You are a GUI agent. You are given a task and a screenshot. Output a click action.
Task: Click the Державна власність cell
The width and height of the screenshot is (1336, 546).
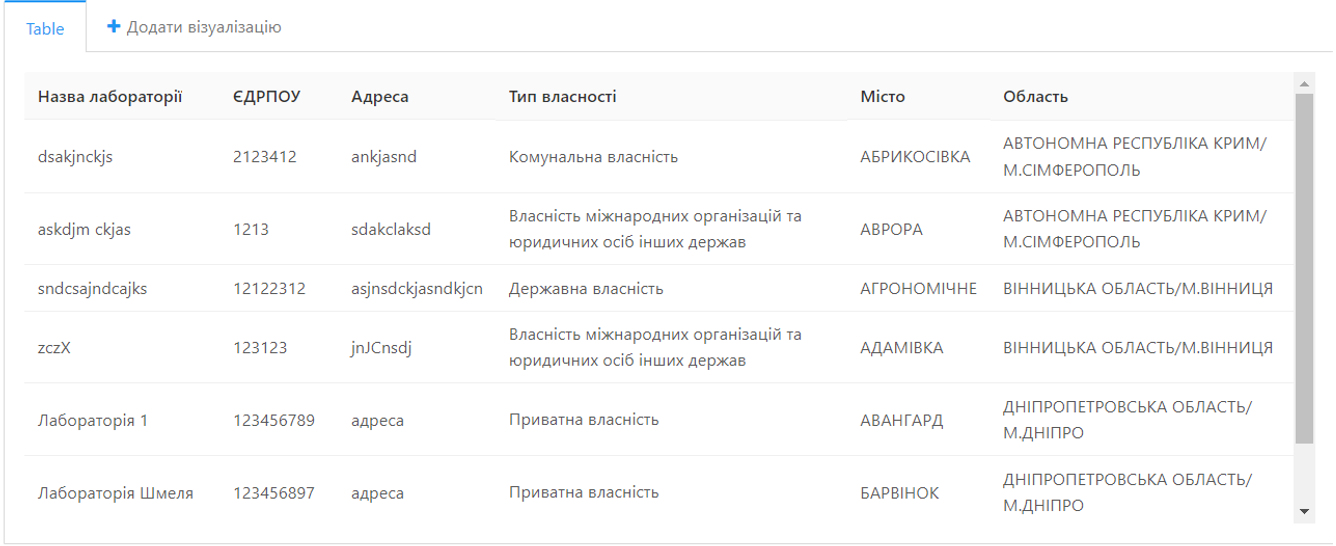tap(586, 289)
